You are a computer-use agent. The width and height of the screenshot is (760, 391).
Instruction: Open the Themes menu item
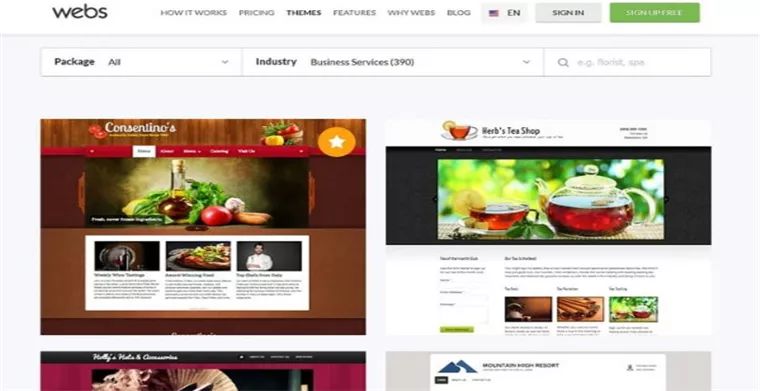303,13
